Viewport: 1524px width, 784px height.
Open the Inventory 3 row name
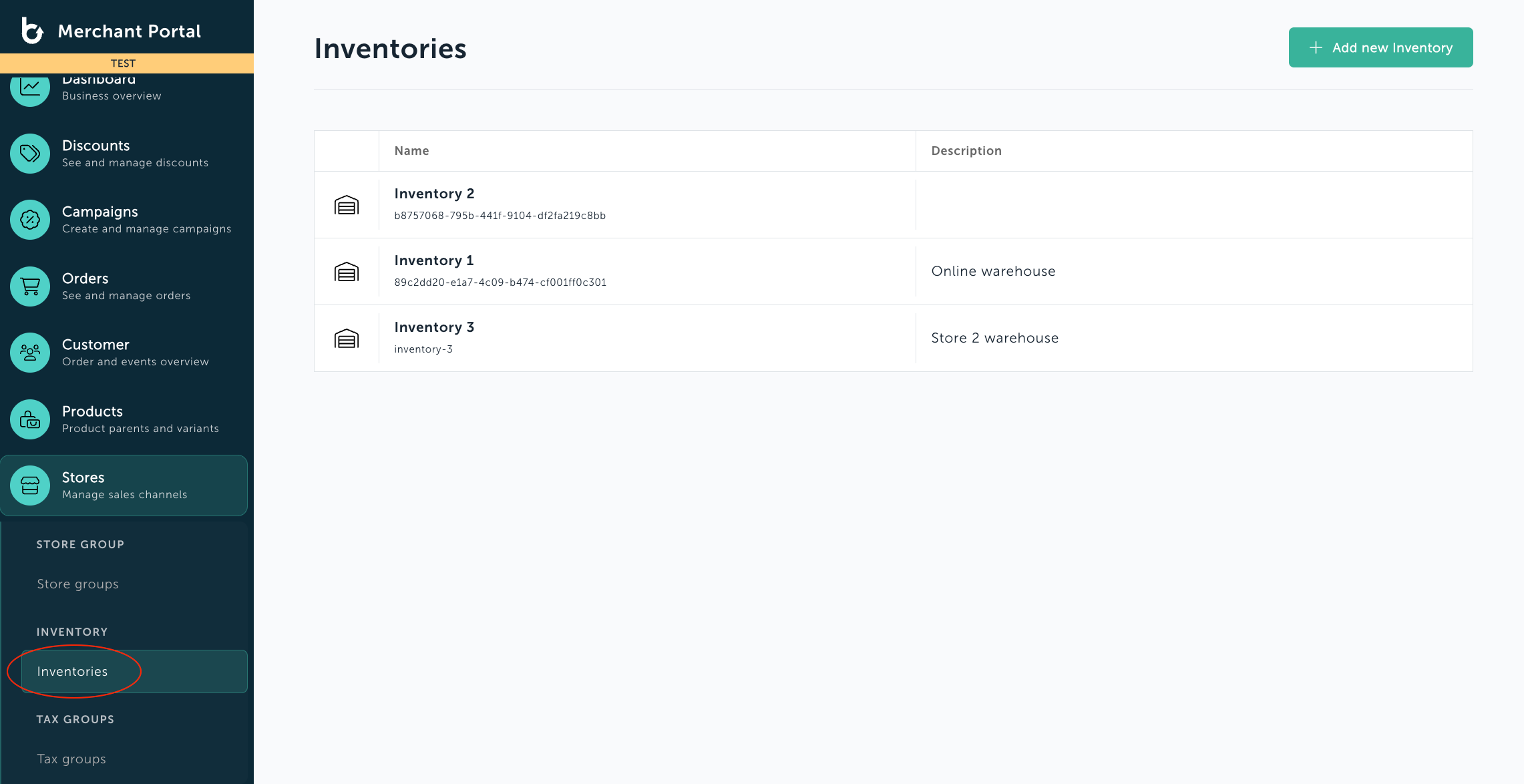coord(434,327)
